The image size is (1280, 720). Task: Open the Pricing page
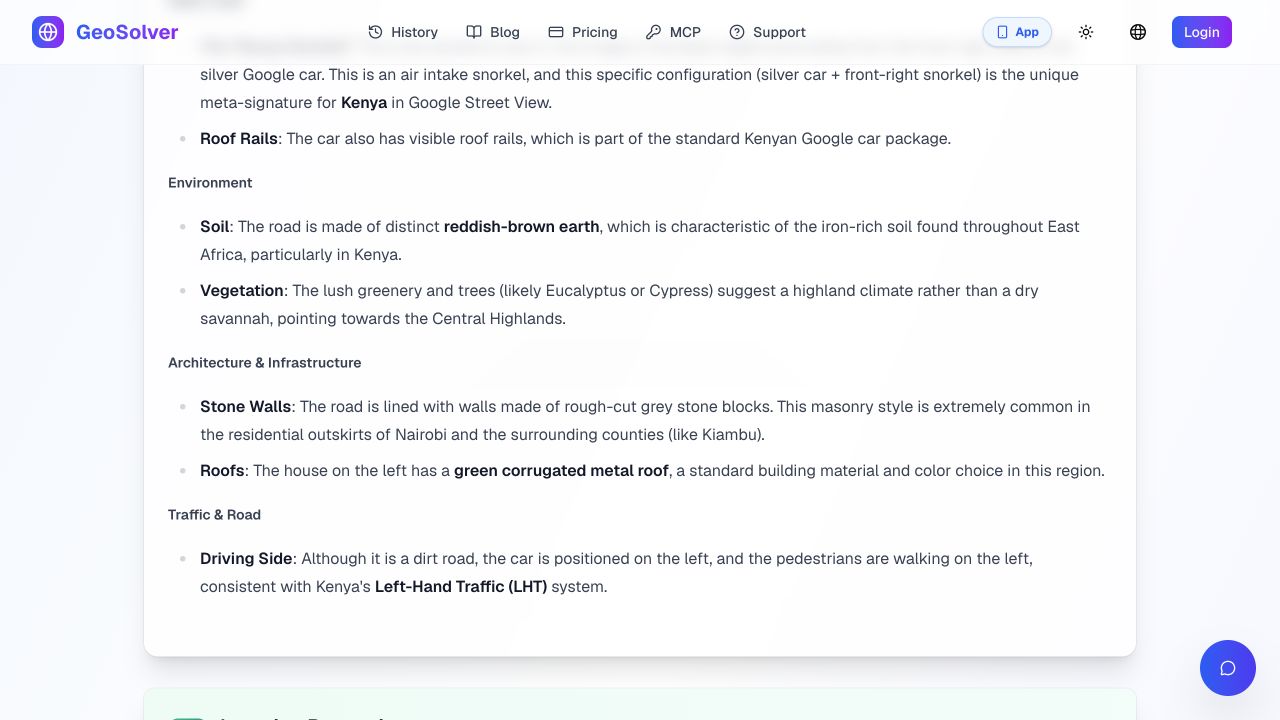583,32
